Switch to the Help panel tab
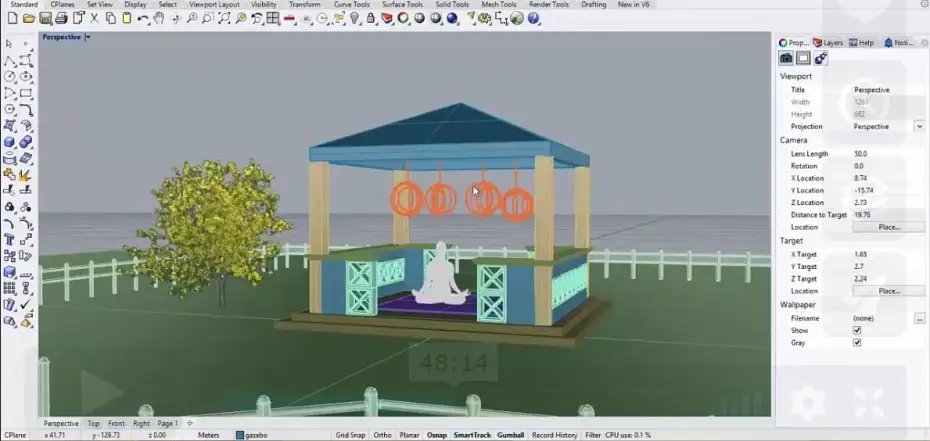This screenshot has width=930, height=441. 862,43
